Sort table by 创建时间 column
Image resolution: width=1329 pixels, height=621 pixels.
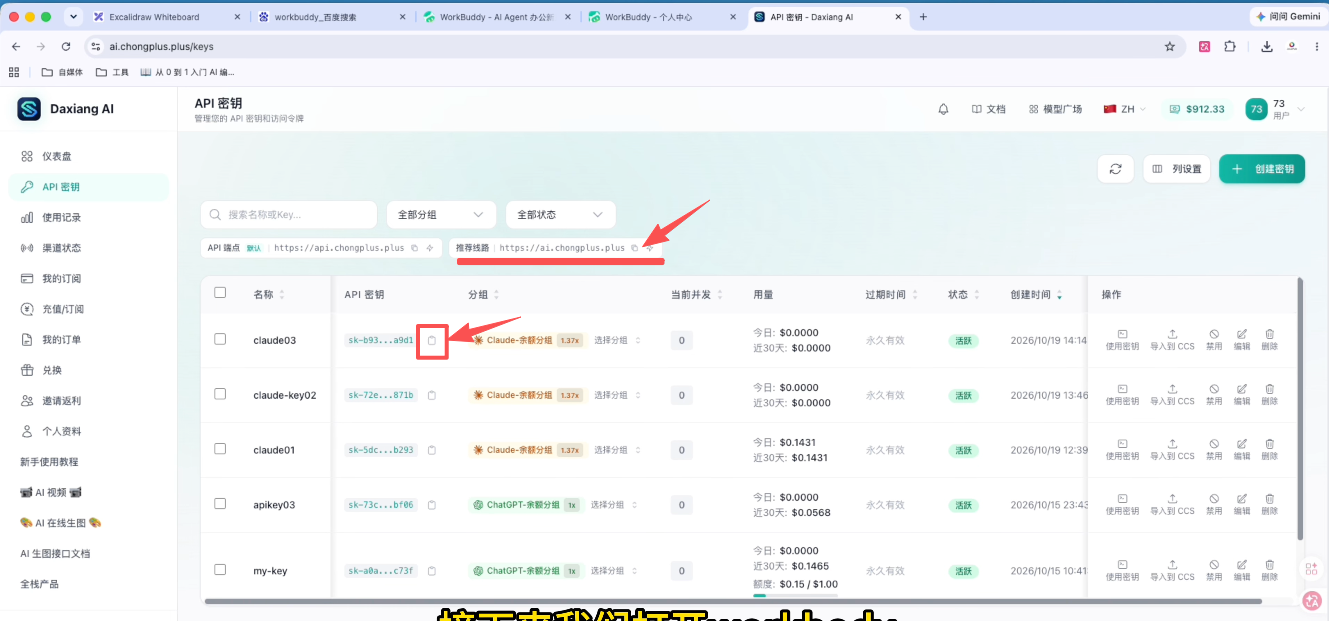click(1036, 295)
